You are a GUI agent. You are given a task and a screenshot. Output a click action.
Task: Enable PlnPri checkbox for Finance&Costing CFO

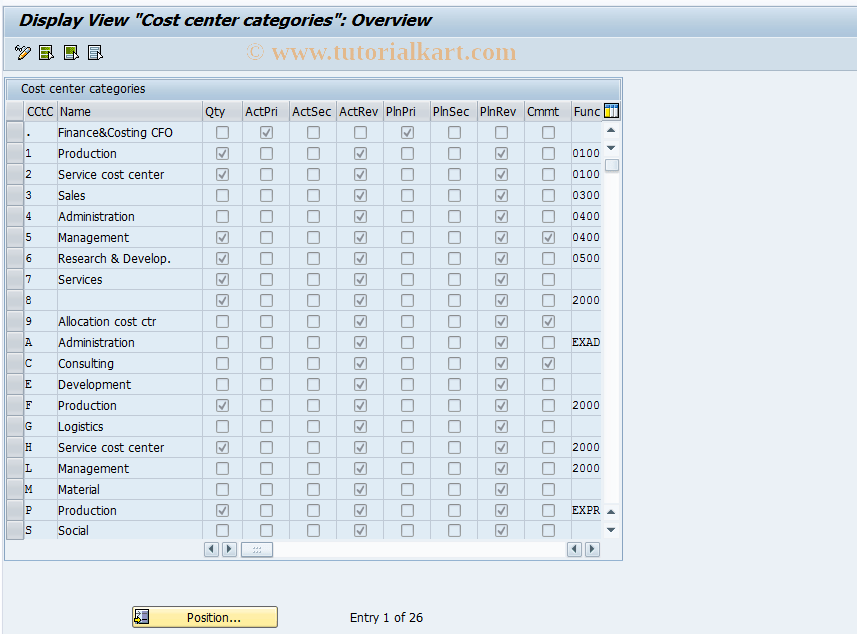click(x=406, y=132)
